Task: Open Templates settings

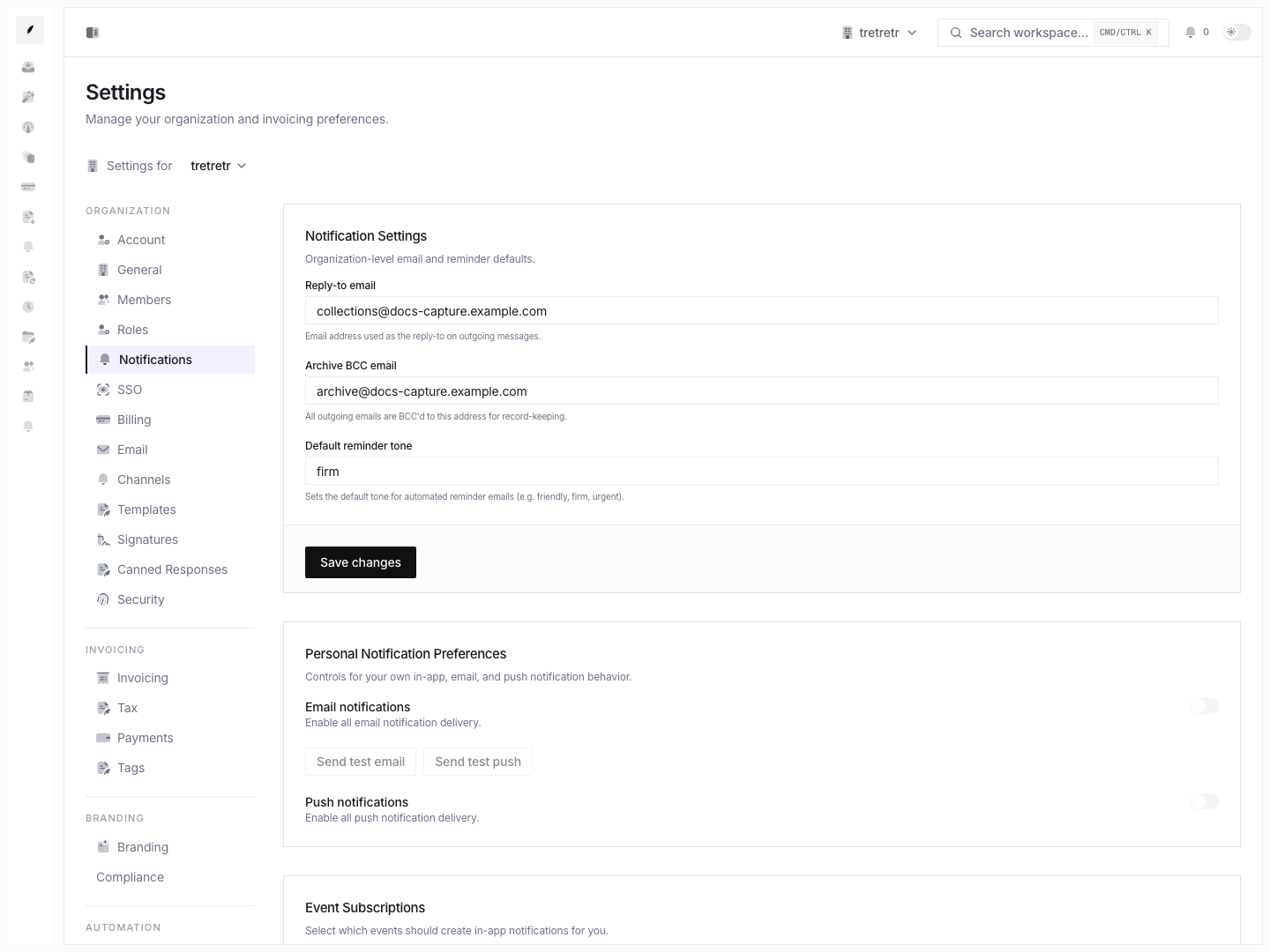Action: click(x=170, y=509)
